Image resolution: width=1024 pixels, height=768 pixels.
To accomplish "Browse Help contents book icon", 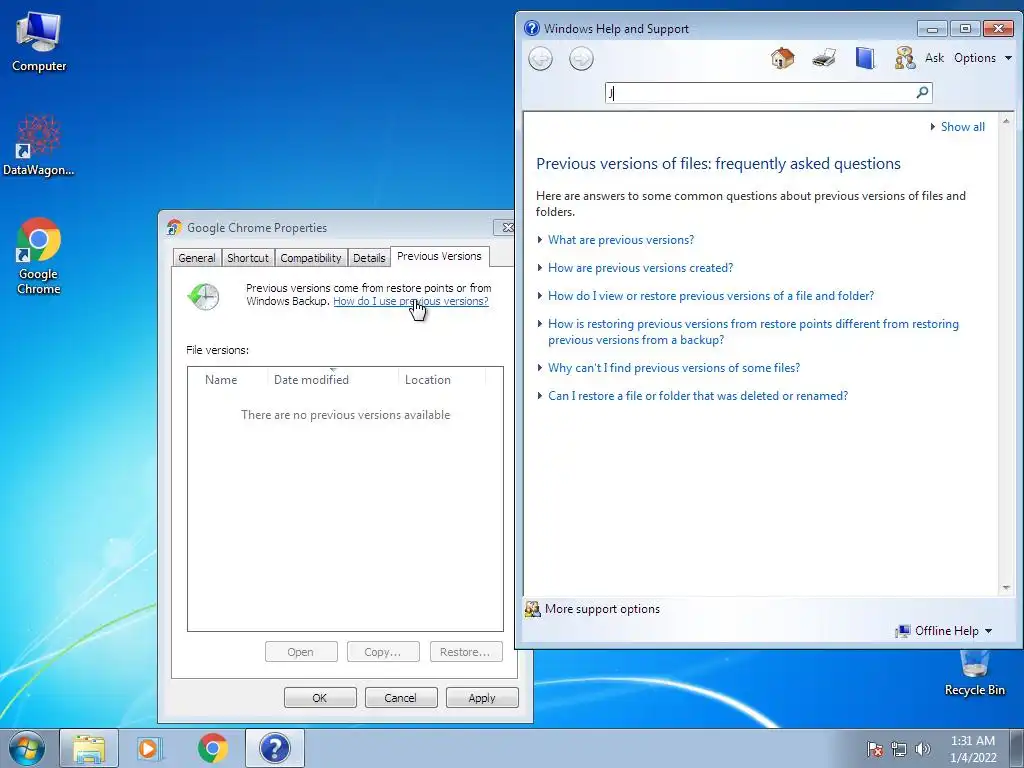I will (865, 58).
